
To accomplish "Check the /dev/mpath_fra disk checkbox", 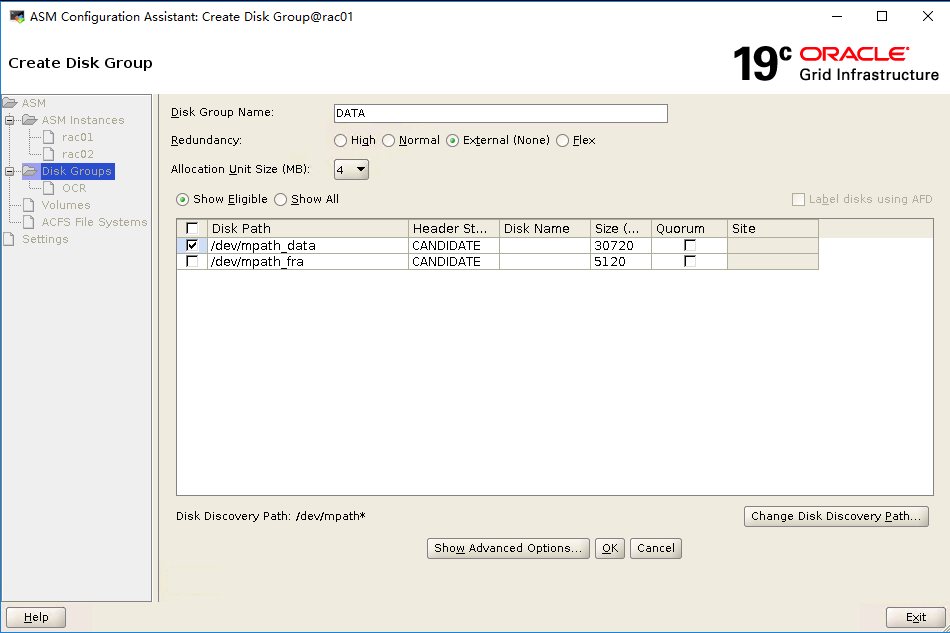I will click(192, 262).
